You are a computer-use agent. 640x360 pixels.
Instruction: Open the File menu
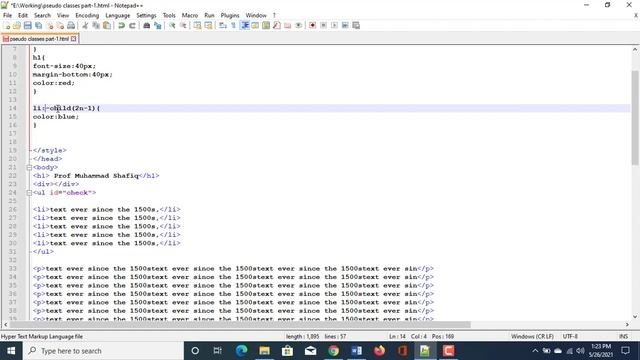pos(7,15)
